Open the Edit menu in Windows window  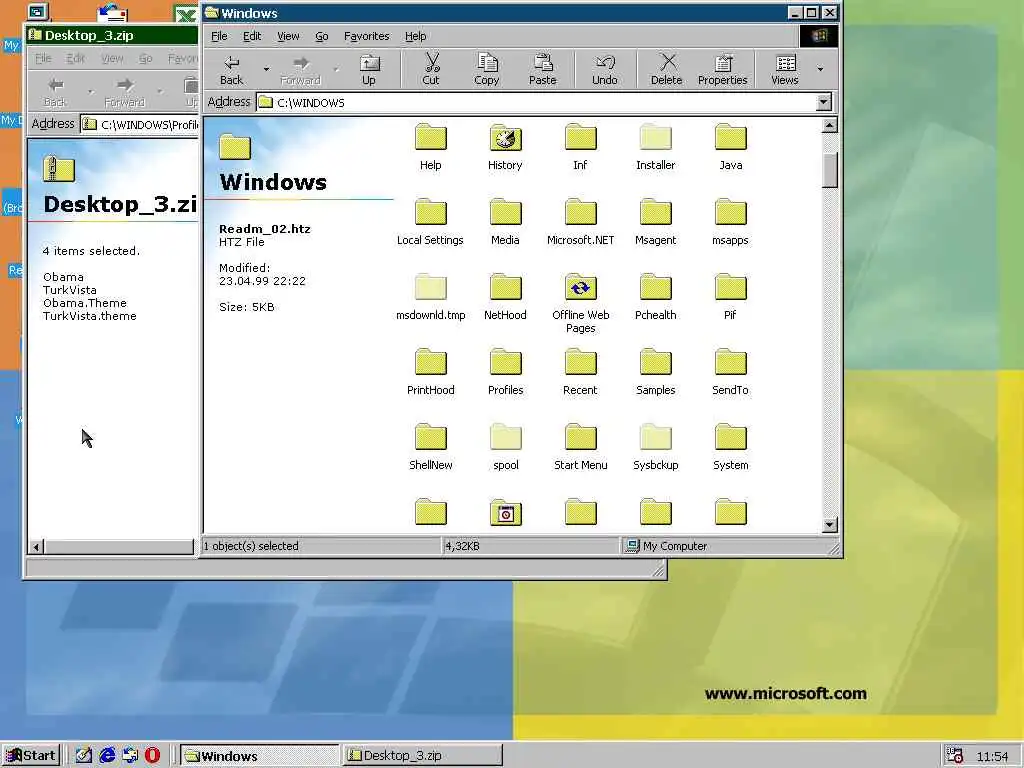click(x=252, y=37)
